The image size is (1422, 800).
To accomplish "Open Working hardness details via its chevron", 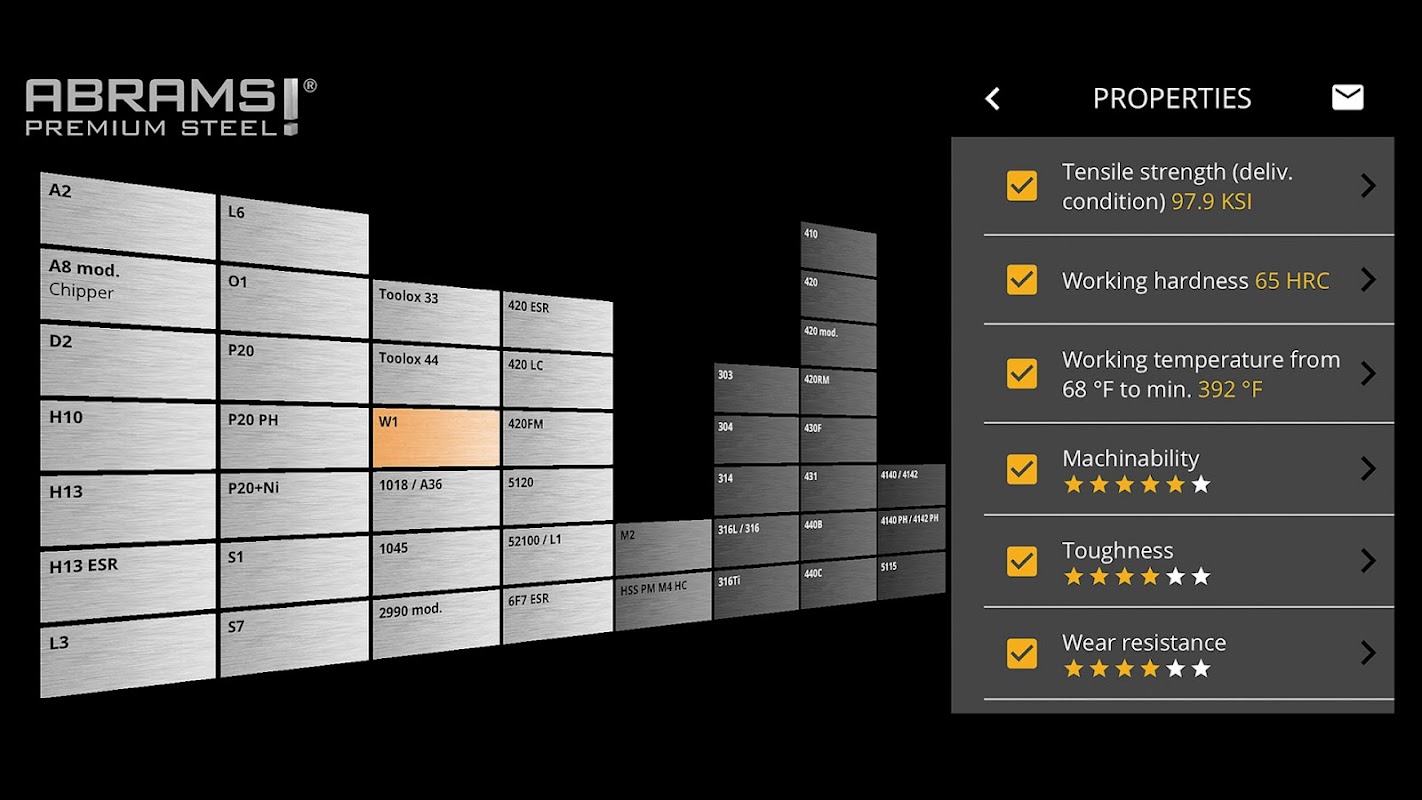I will [x=1368, y=280].
